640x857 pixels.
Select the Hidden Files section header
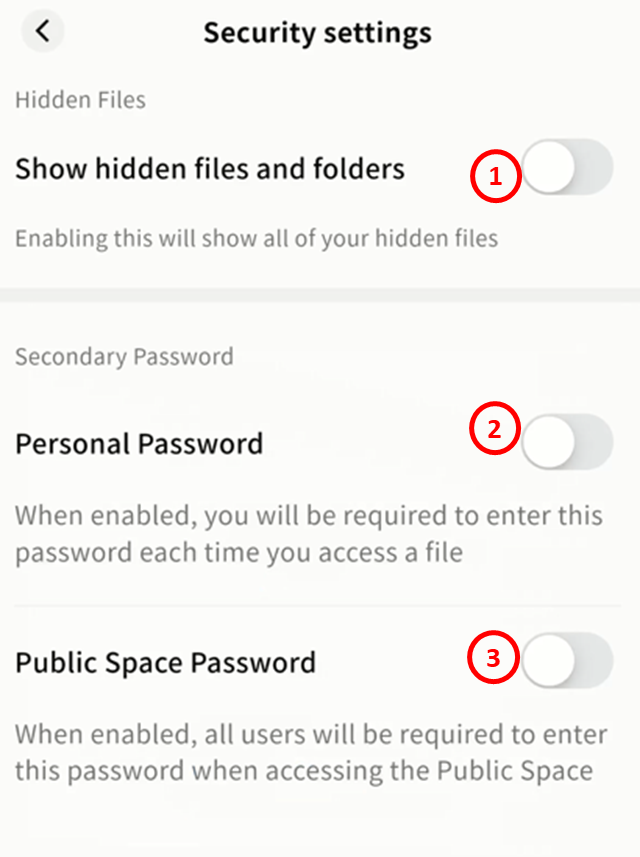pyautogui.click(x=80, y=100)
